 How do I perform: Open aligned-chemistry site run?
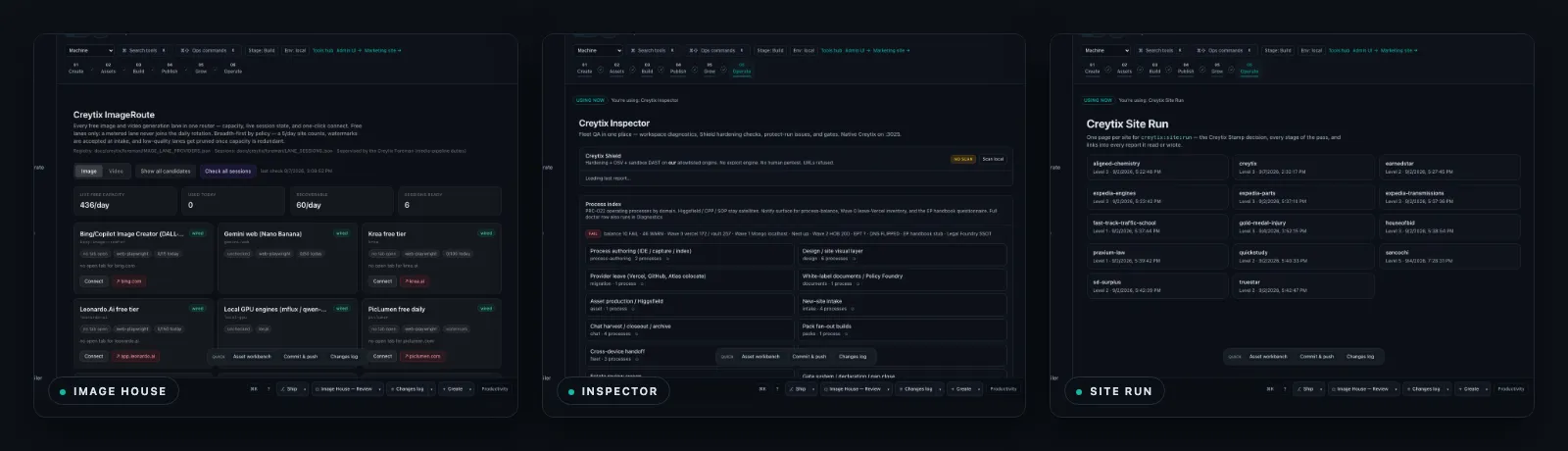(x=1157, y=168)
